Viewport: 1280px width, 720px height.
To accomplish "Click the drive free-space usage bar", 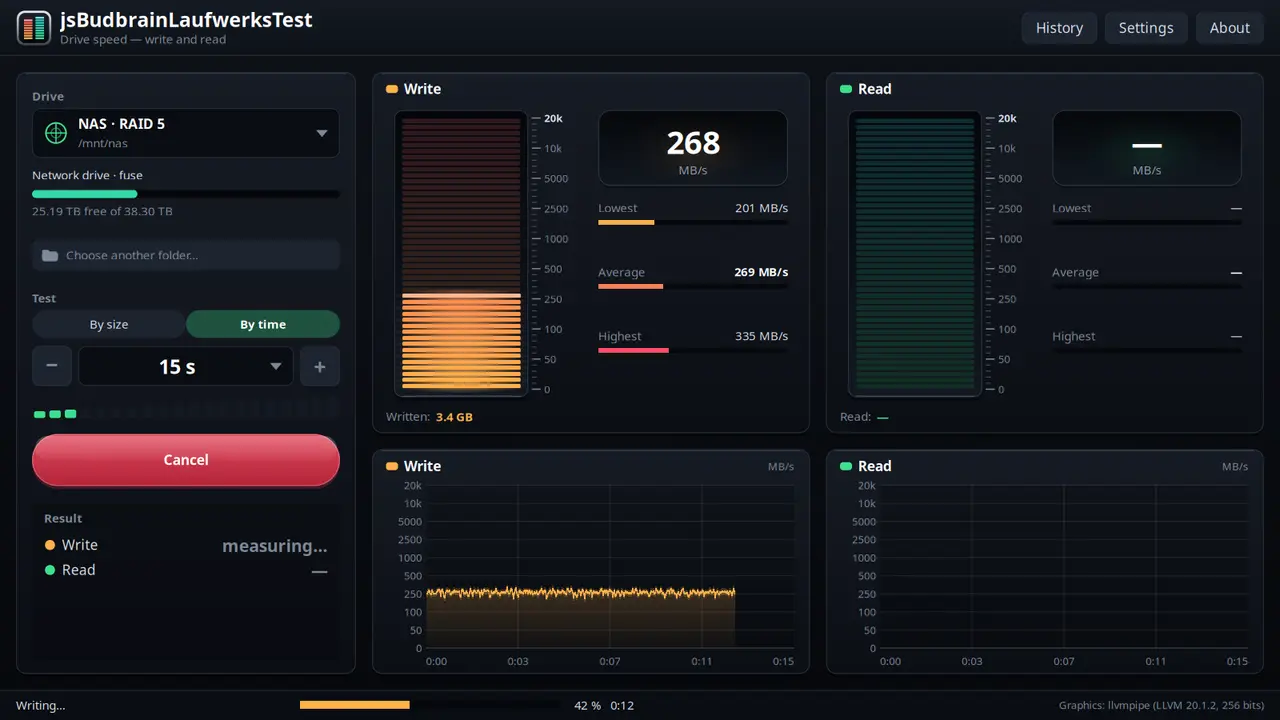I will pyautogui.click(x=186, y=194).
